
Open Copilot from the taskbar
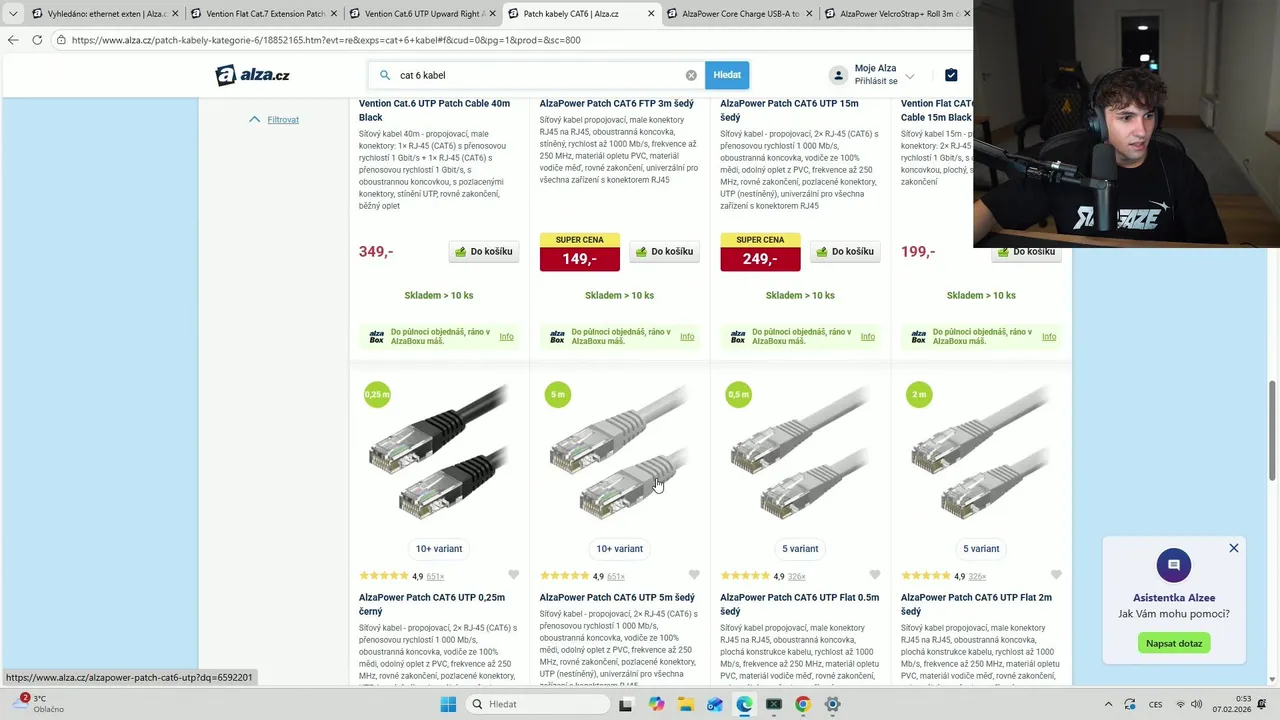click(656, 704)
